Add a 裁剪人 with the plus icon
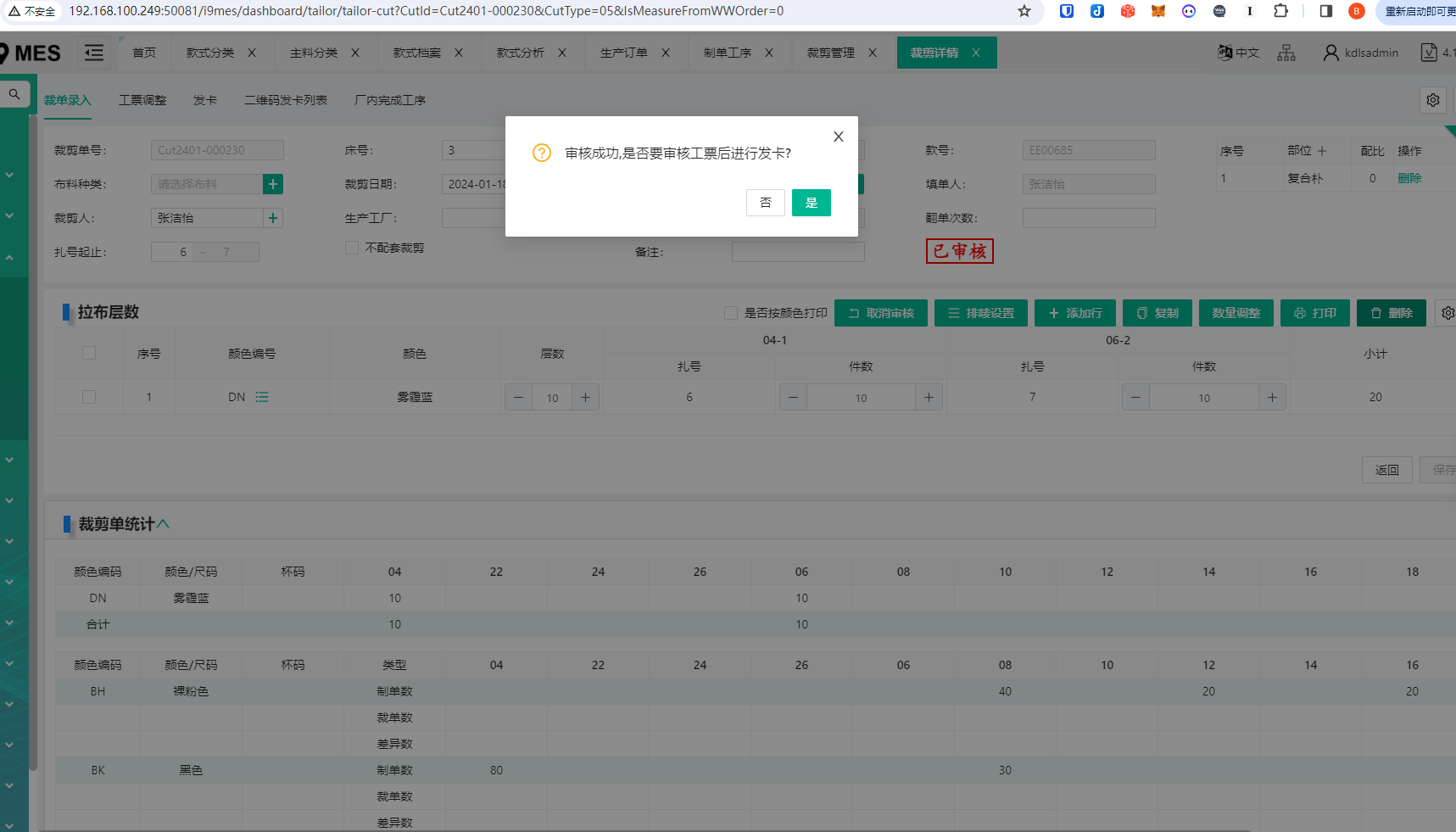The width and height of the screenshot is (1456, 832). tap(273, 218)
